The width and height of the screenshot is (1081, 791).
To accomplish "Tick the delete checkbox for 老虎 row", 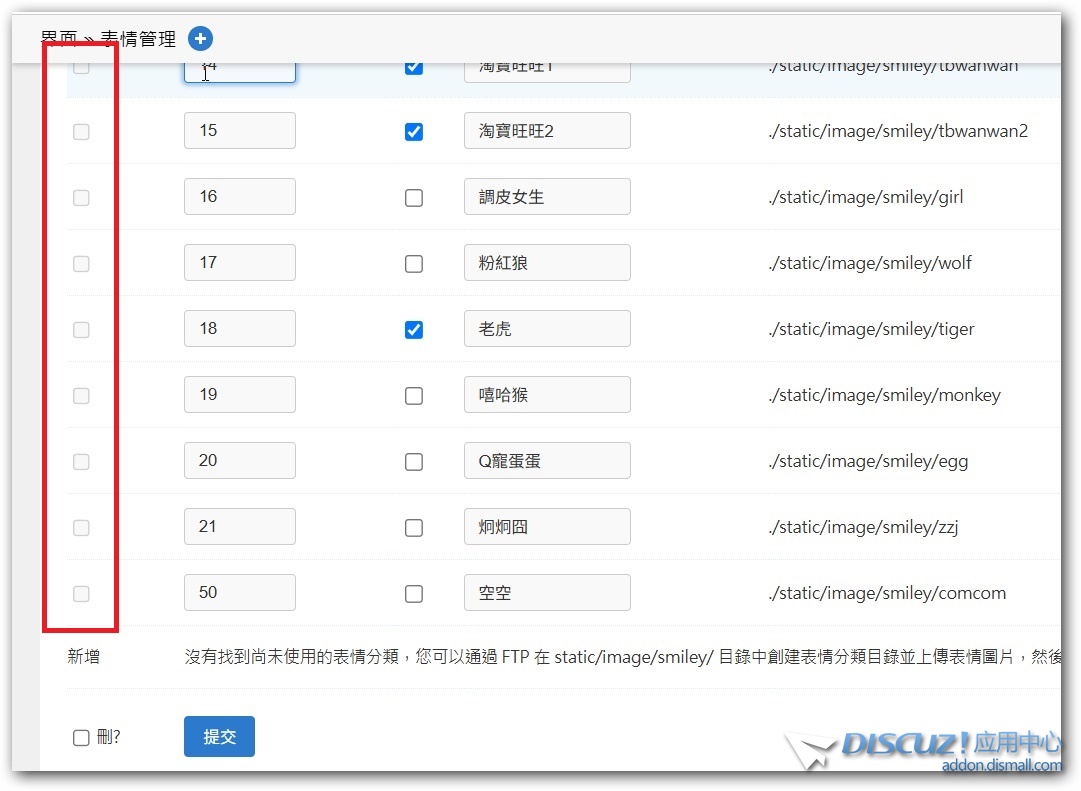I will (x=81, y=330).
